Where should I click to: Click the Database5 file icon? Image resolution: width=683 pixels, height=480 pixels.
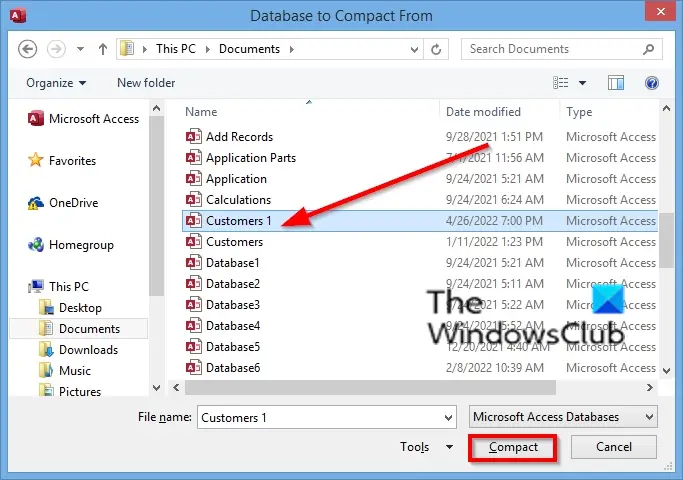pyautogui.click(x=194, y=347)
